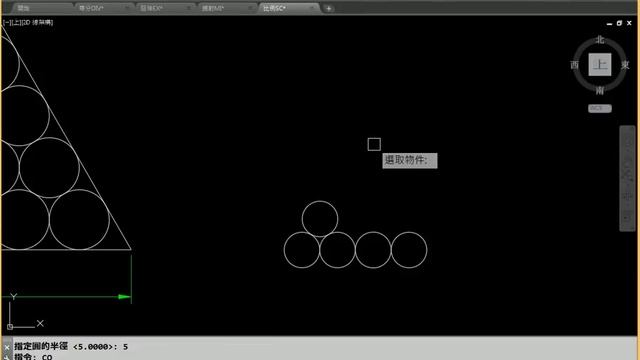Viewport: 640px width, 360px height.
Task: Open the [-] viewport controls menu
Action: point(7,22)
